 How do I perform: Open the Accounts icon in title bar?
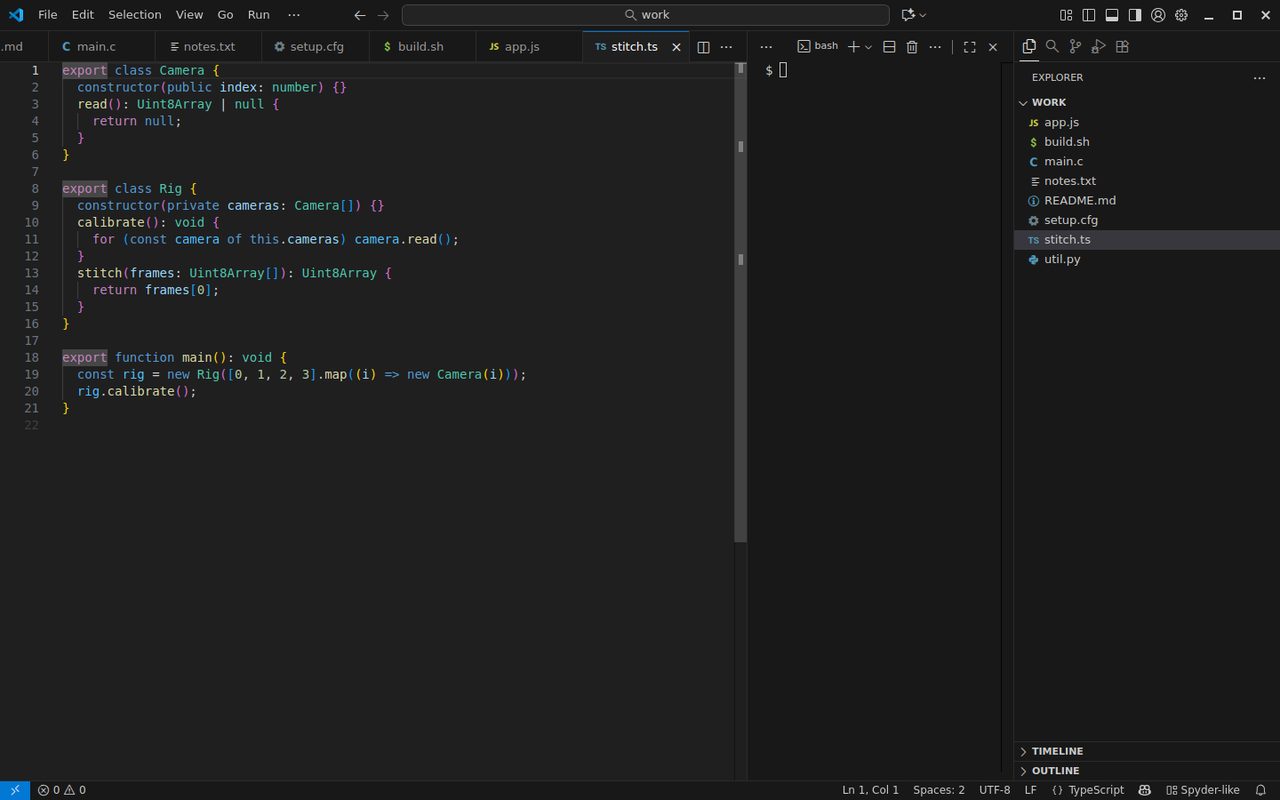point(1158,15)
